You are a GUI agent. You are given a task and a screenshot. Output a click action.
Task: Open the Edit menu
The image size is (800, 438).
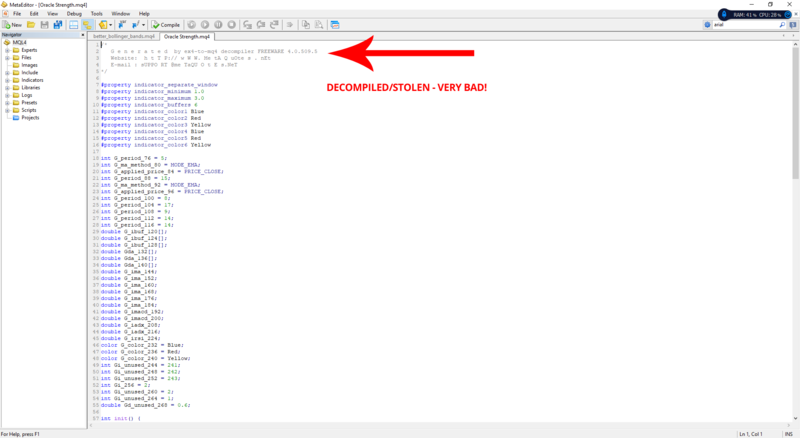coord(34,14)
